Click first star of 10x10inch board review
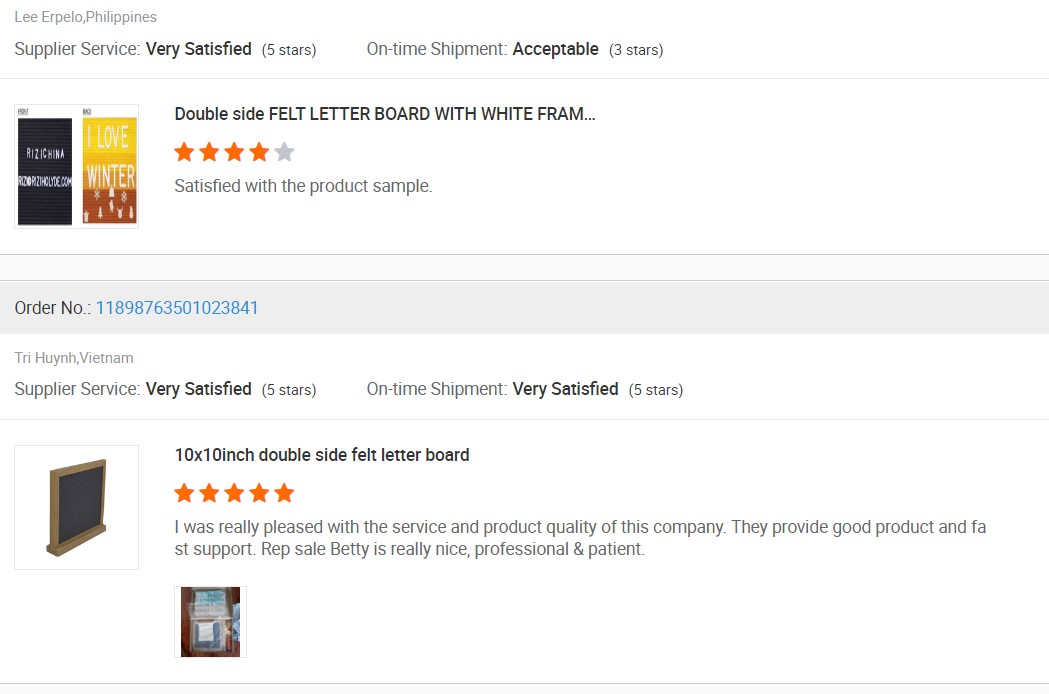 (185, 493)
